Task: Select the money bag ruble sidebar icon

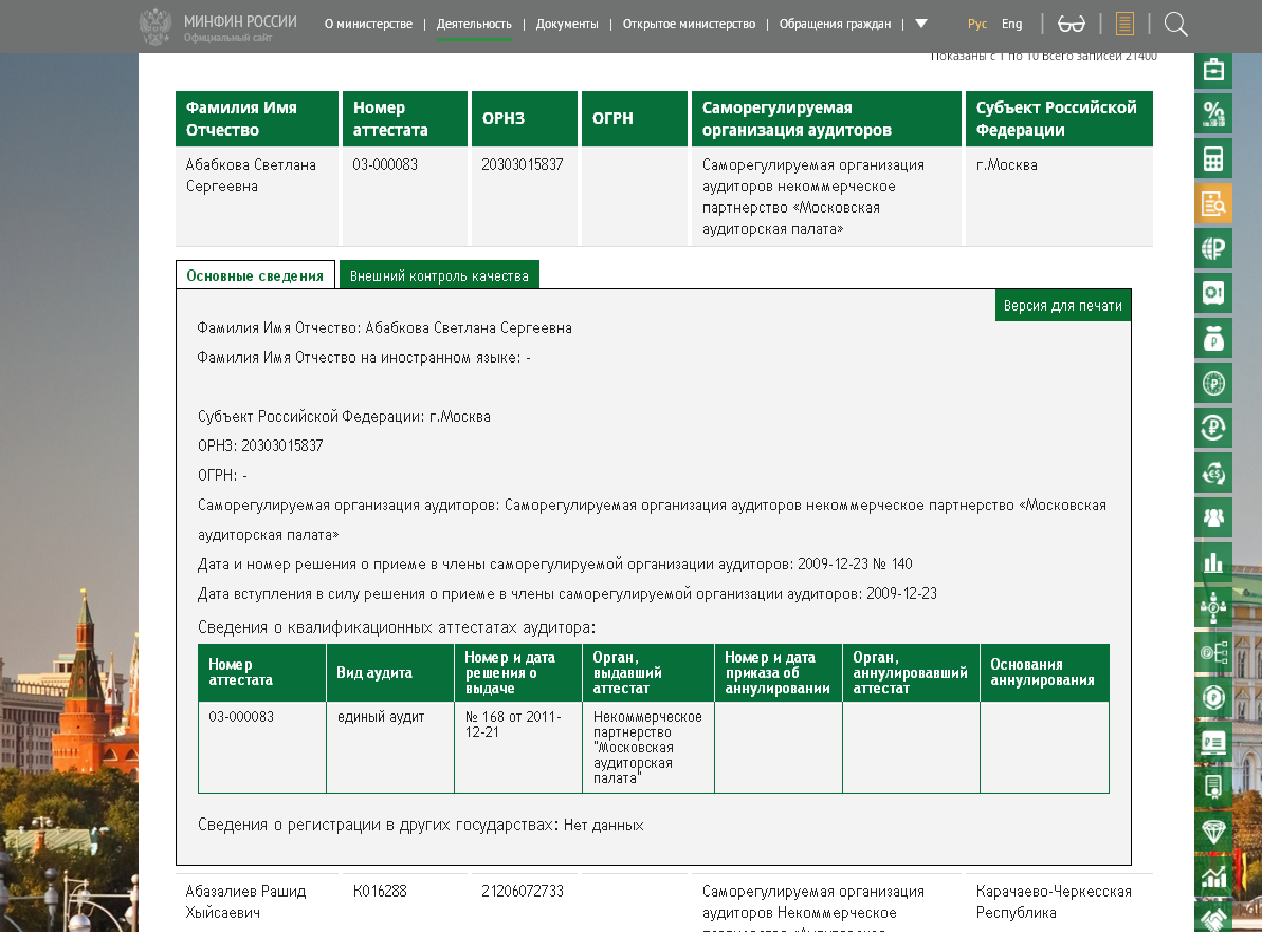Action: coord(1213,338)
